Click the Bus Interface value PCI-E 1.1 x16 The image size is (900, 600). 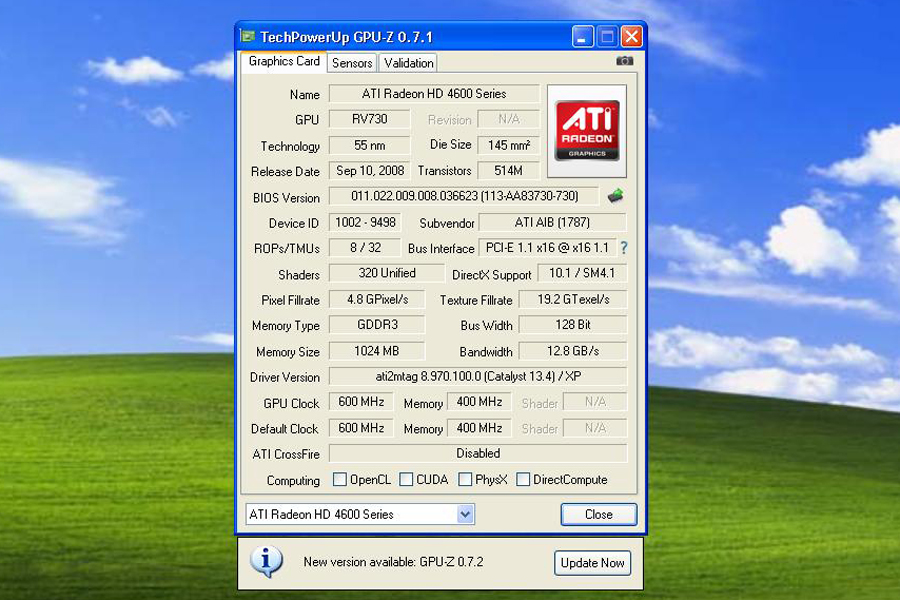point(547,247)
